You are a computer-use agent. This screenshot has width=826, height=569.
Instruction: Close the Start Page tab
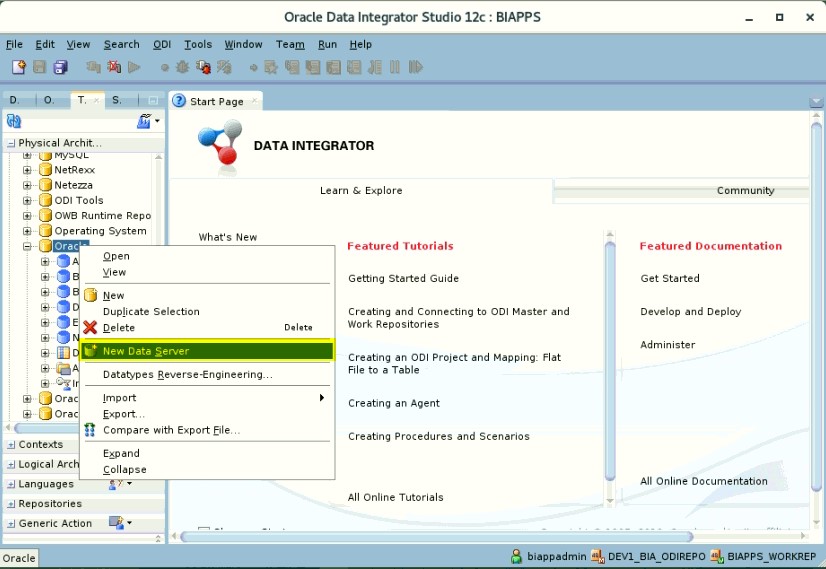point(254,101)
